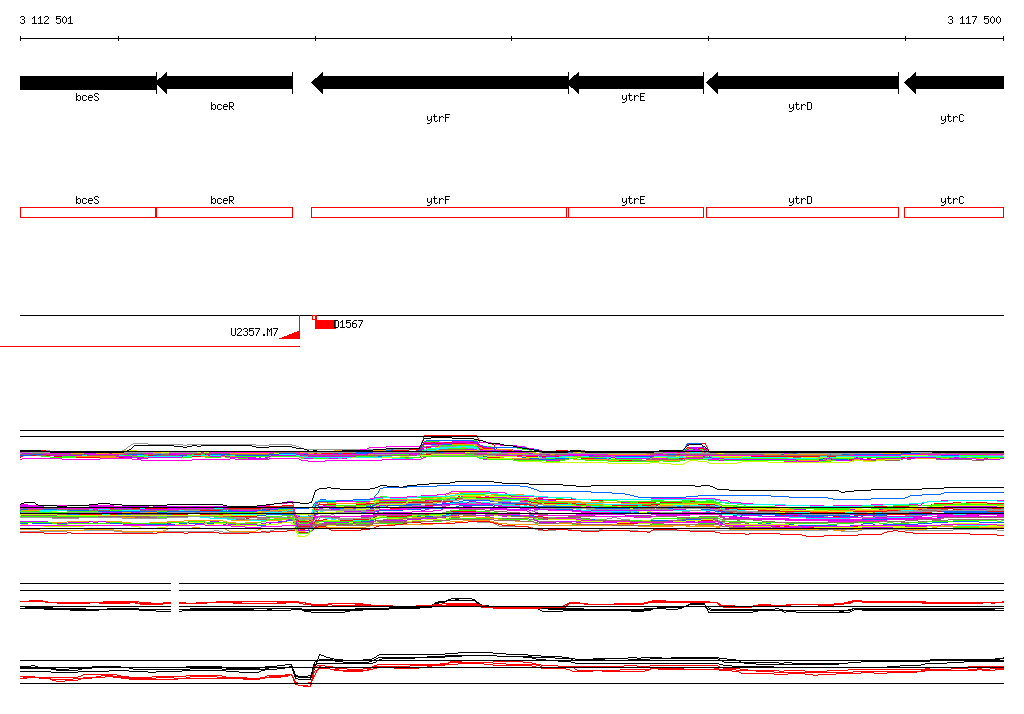The width and height of the screenshot is (1024, 714).
Task: Select the ytrE black gene arrow
Action: click(637, 83)
